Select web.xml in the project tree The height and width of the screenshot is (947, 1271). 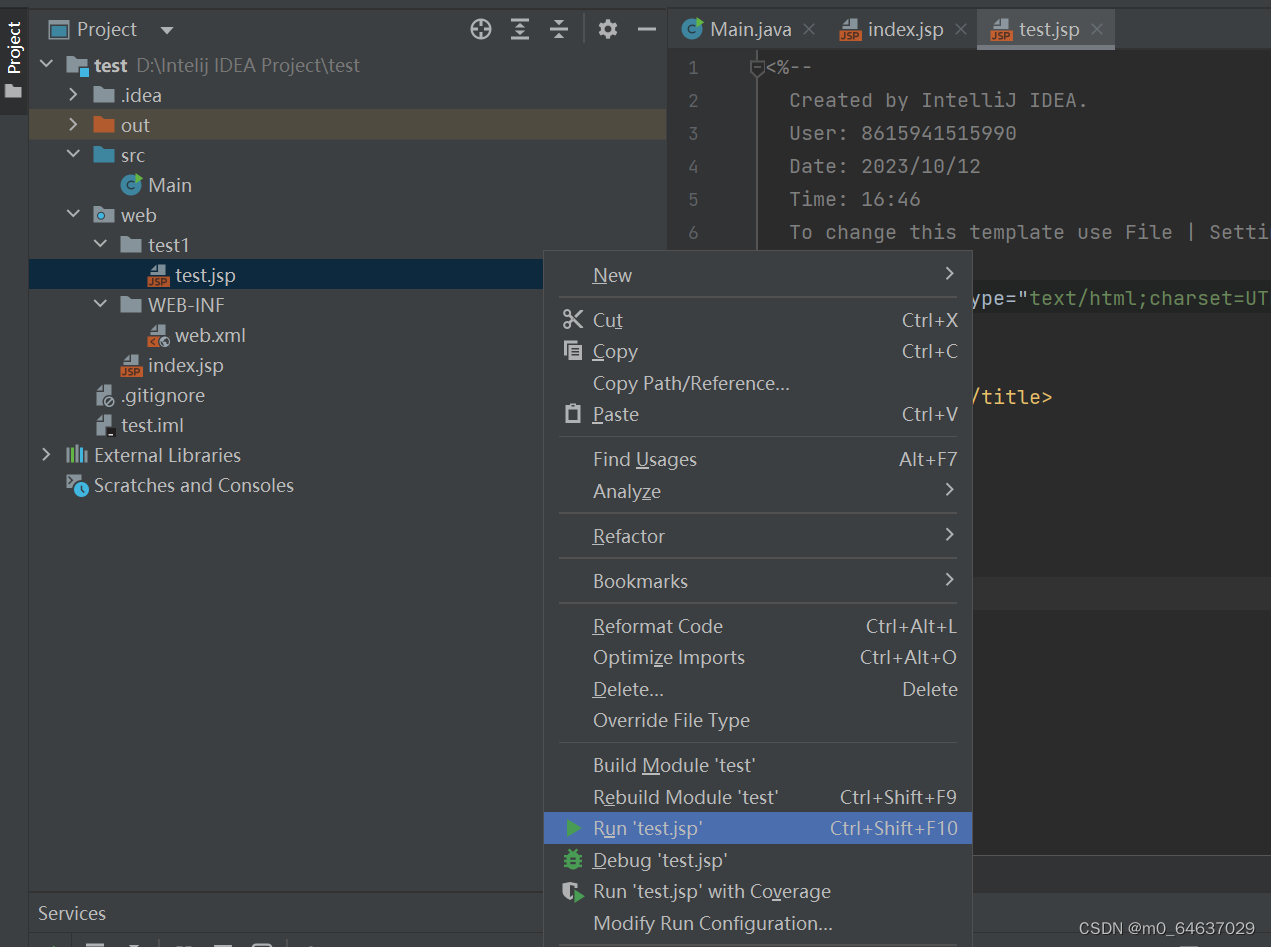210,335
